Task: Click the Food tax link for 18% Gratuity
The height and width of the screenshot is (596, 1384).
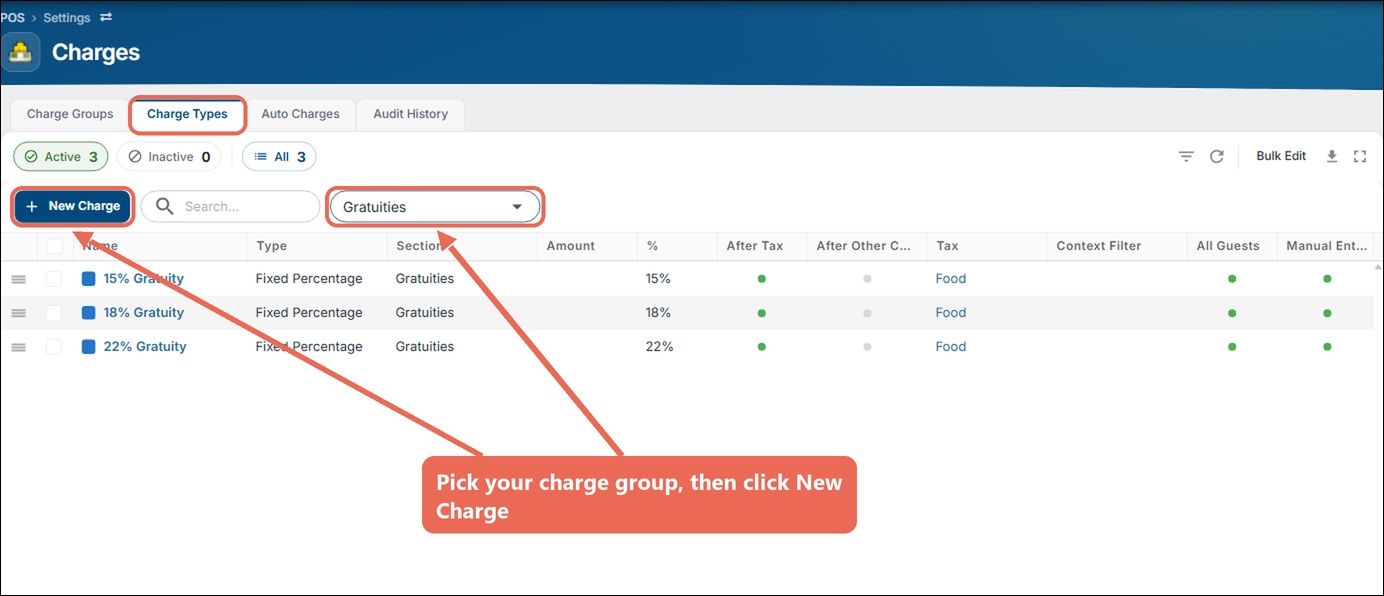Action: (950, 313)
